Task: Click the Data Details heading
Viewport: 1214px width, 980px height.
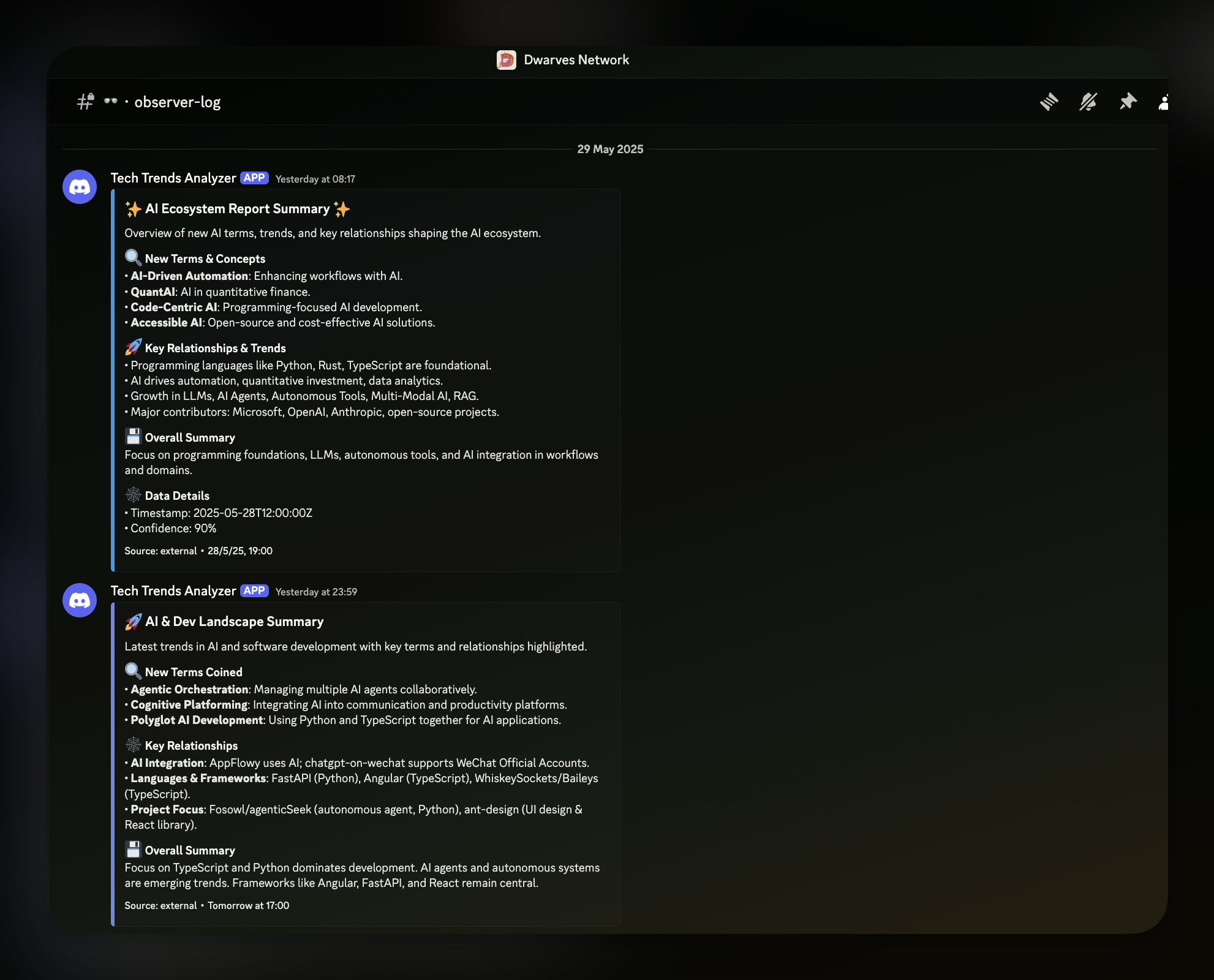Action: tap(177, 496)
